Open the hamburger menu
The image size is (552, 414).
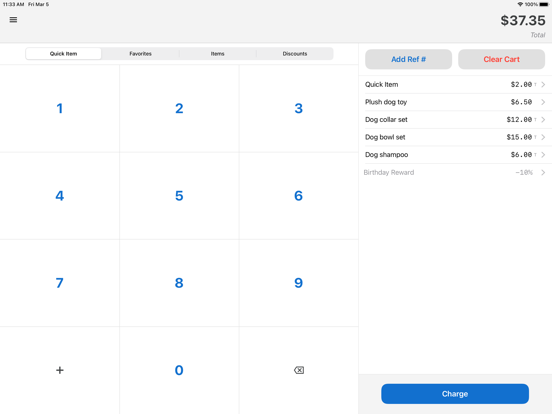point(13,20)
